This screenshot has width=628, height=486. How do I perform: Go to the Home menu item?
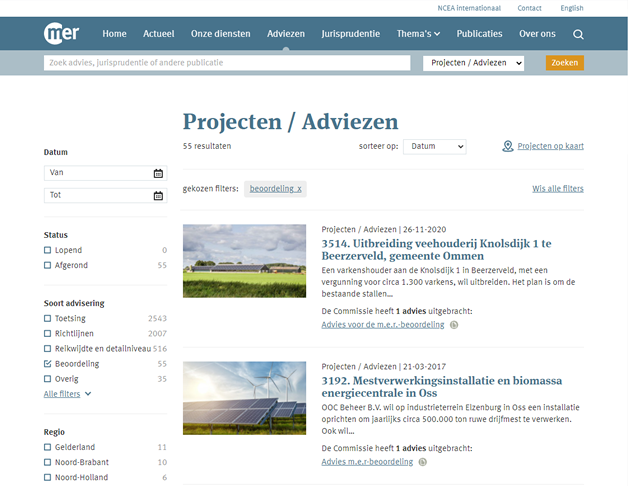pos(114,34)
